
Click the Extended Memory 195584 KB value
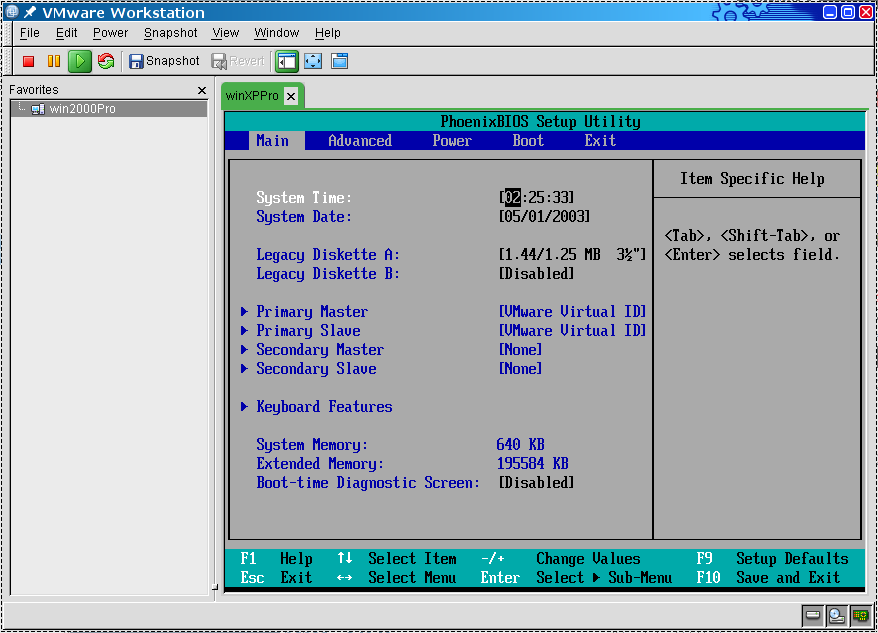pyautogui.click(x=533, y=464)
